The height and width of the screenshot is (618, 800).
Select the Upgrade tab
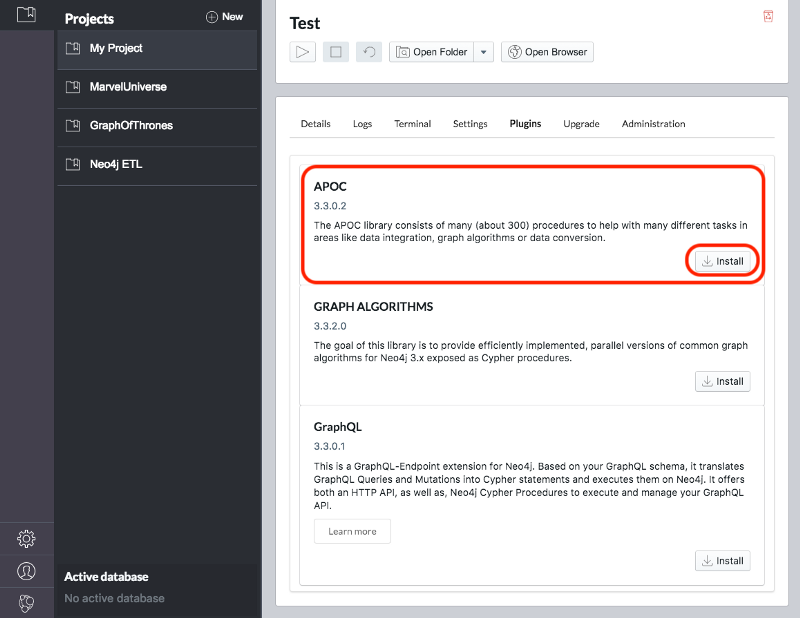click(581, 124)
